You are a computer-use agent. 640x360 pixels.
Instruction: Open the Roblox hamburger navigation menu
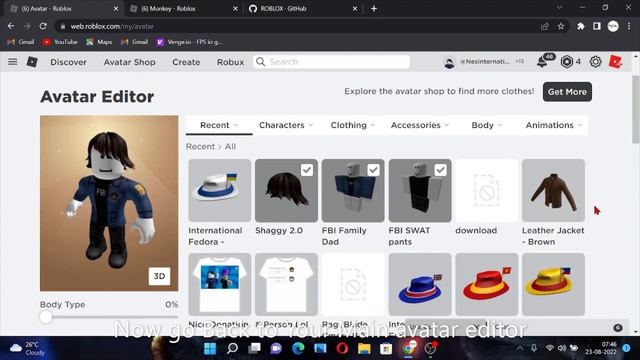point(13,62)
